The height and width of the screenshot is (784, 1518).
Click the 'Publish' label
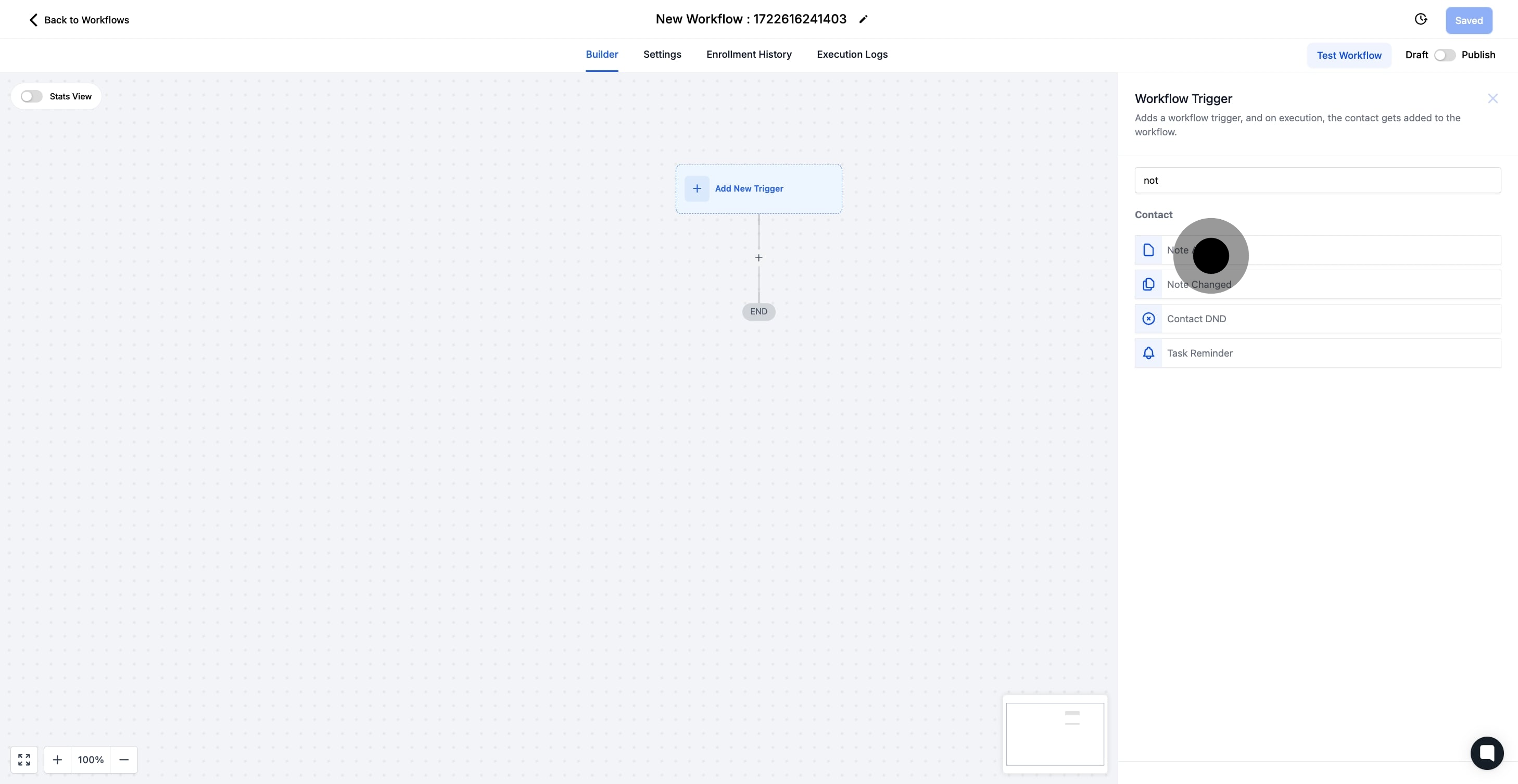1478,55
